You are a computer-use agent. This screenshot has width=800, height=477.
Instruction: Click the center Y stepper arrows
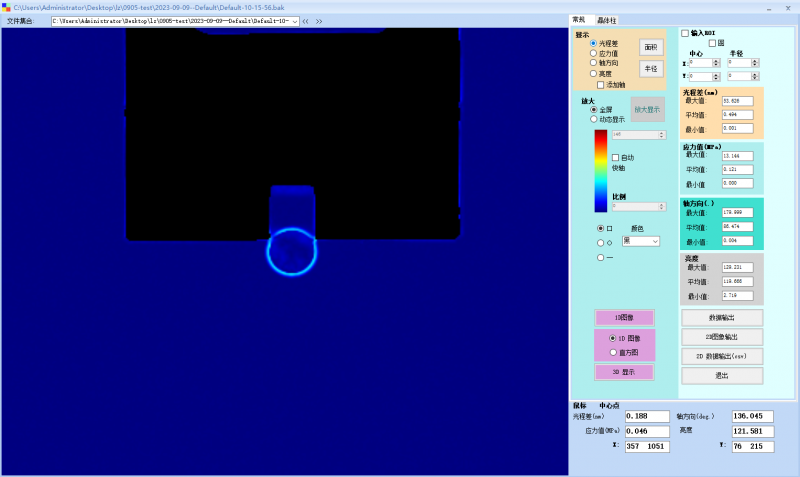(716, 77)
